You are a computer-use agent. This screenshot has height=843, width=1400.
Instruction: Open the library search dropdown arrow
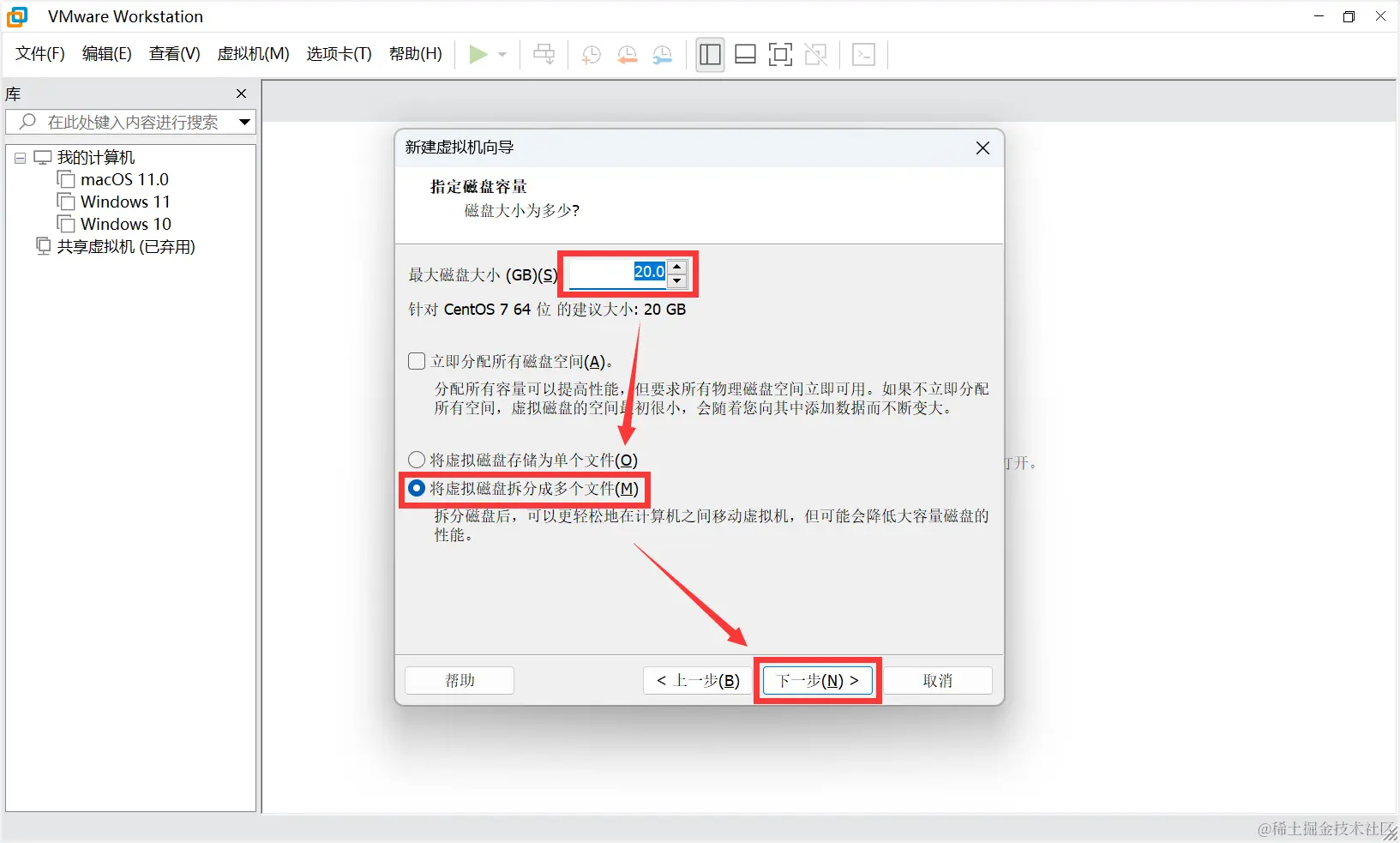click(244, 122)
